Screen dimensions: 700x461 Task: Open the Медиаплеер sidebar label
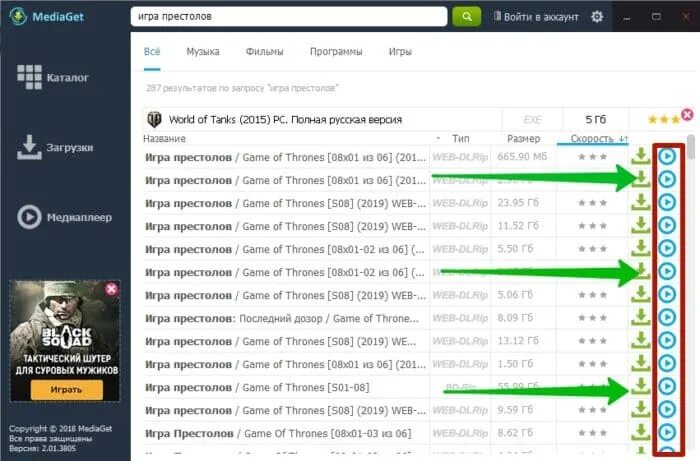pos(79,217)
